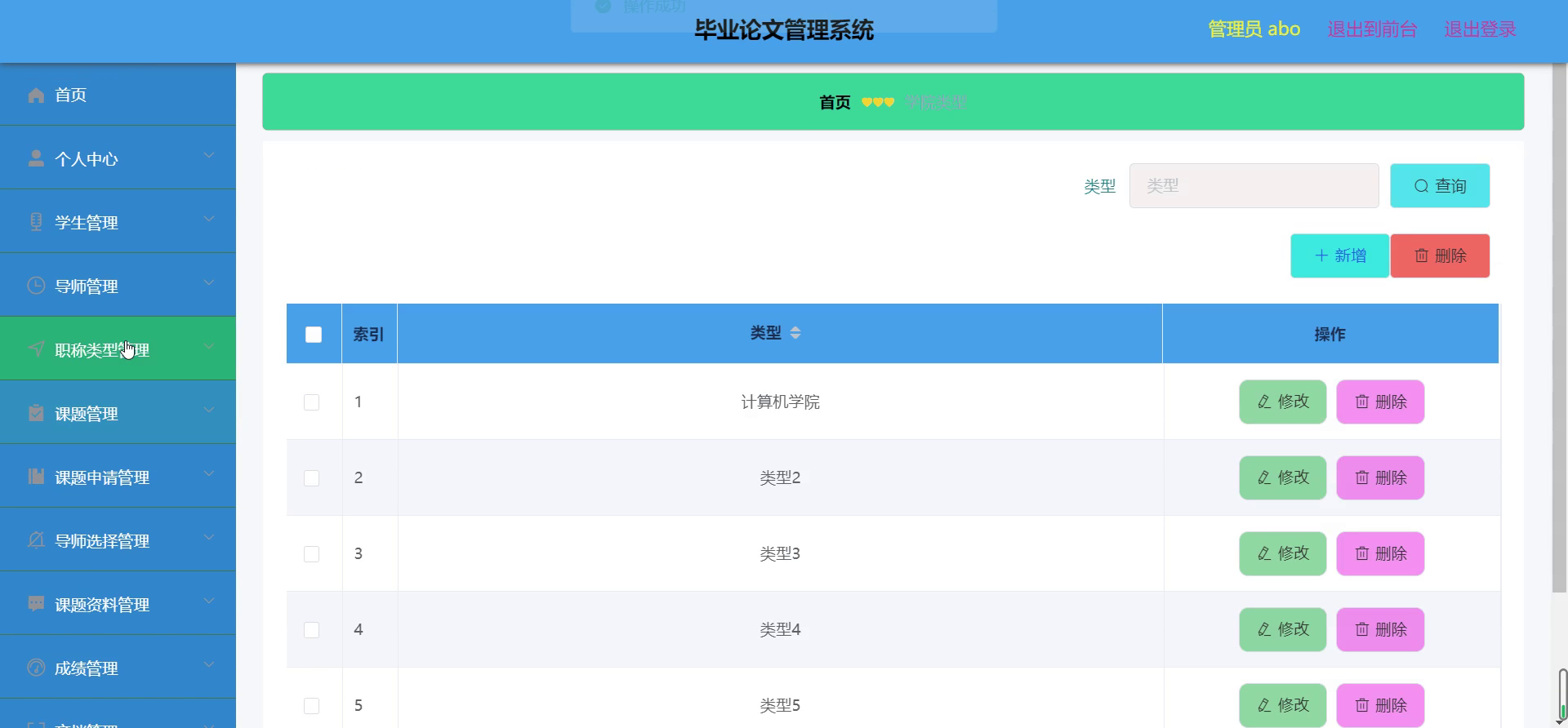Open the 个人中心 sidebar menu

coord(118,158)
